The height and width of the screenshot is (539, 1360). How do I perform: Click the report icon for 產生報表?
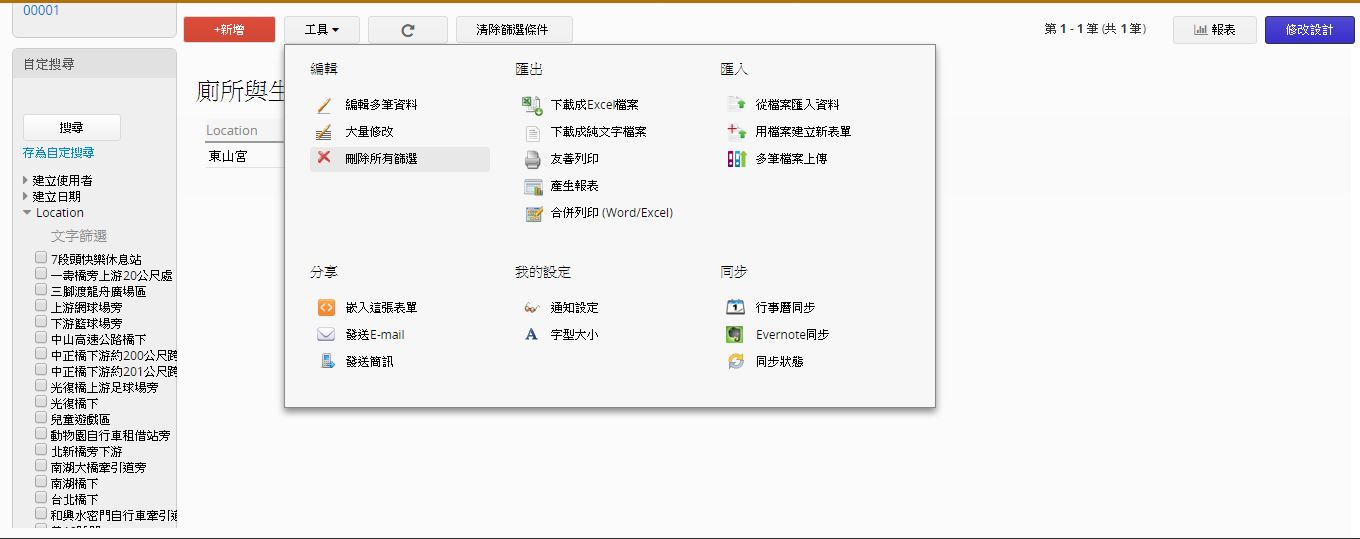pyautogui.click(x=533, y=186)
